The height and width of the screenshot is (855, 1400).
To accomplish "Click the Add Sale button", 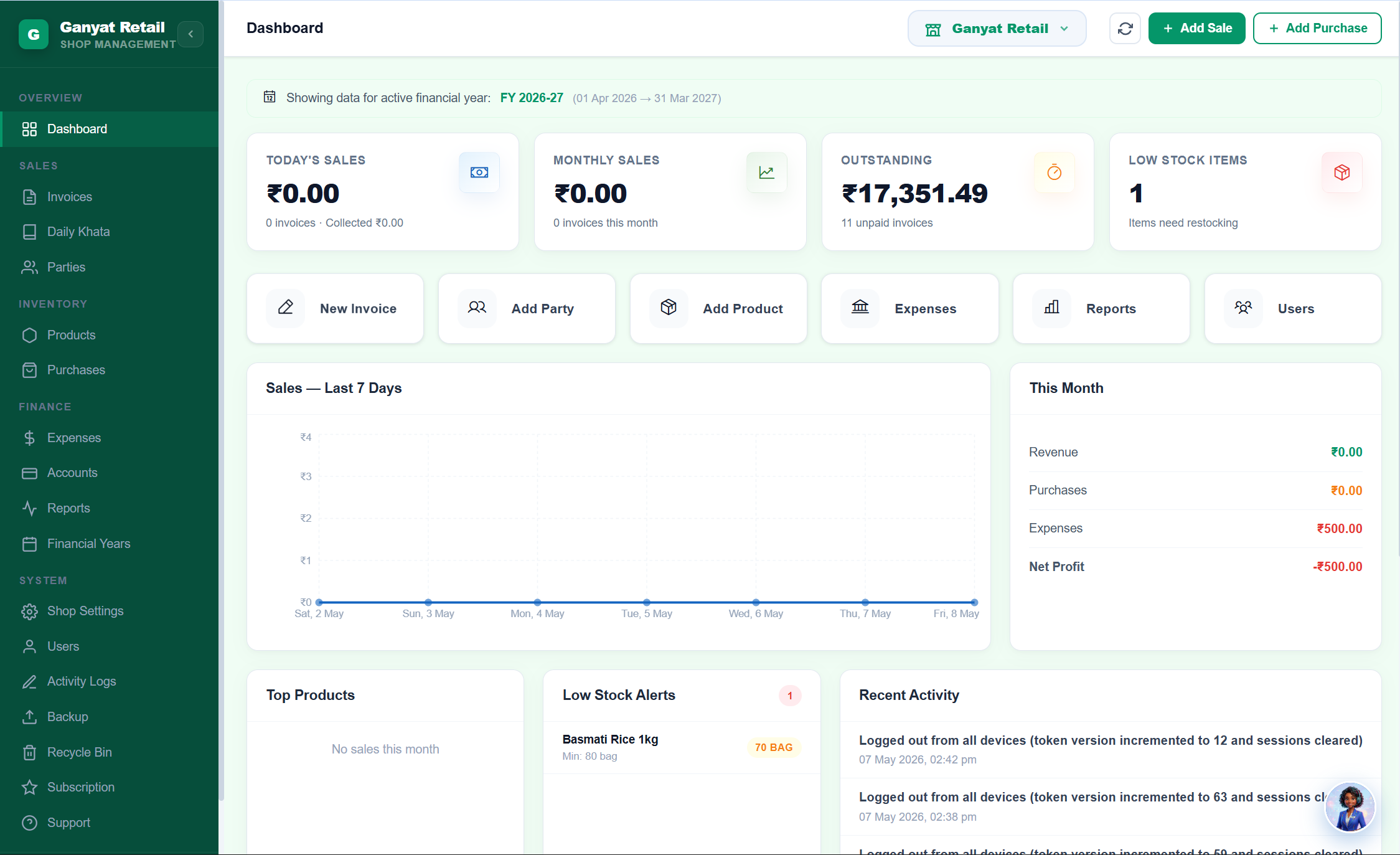I will tap(1196, 29).
